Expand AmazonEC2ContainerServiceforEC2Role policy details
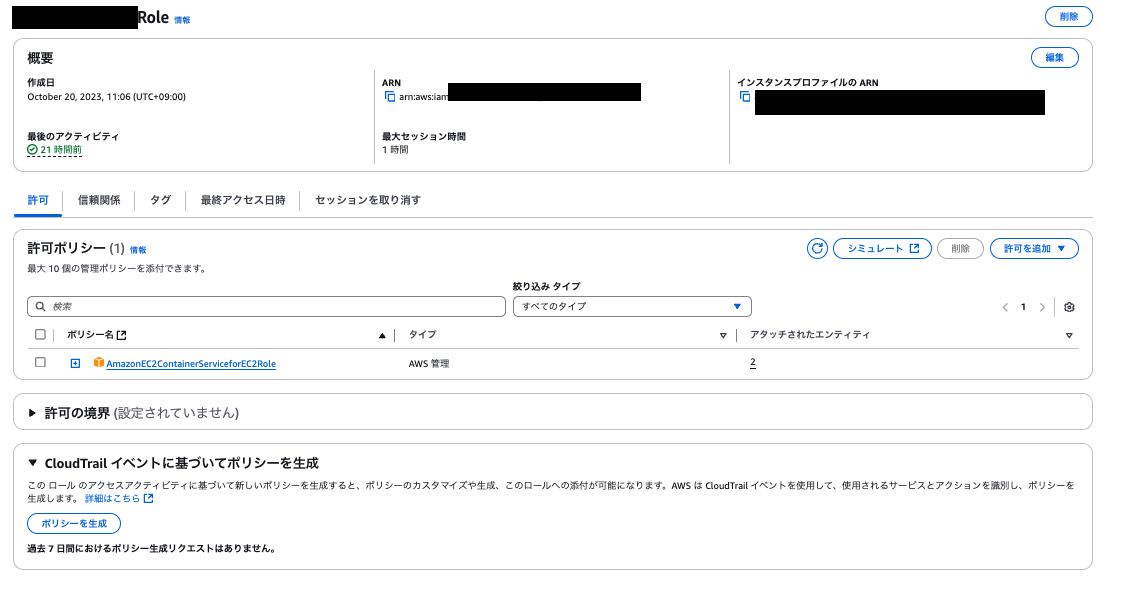 pyautogui.click(x=75, y=363)
